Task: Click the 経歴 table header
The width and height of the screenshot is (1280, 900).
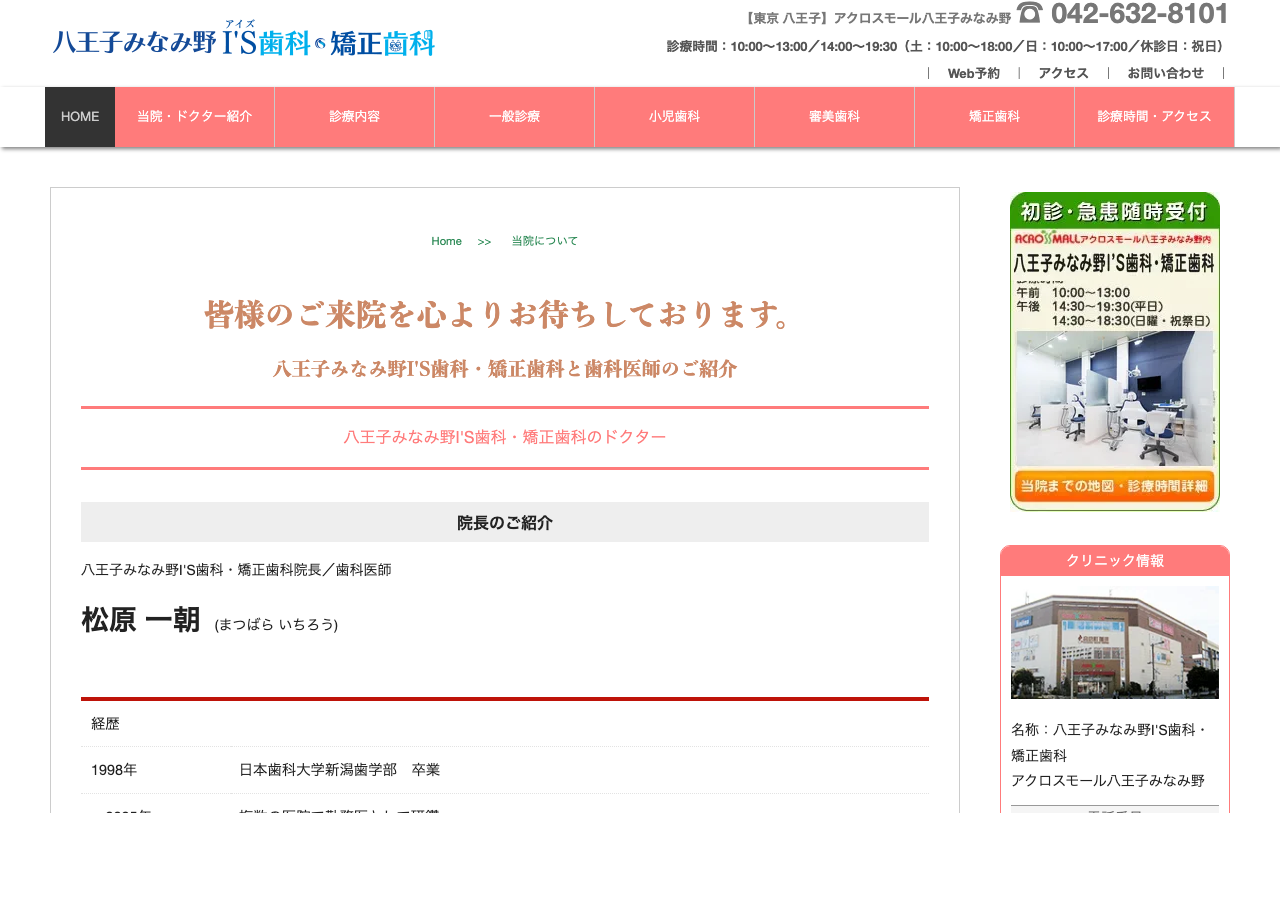Action: [x=505, y=724]
